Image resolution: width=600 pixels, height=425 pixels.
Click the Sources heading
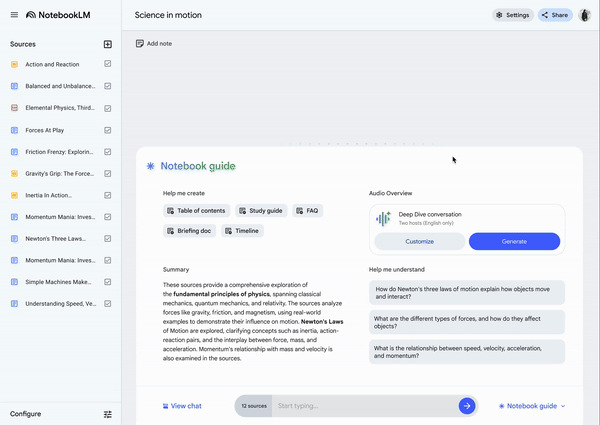click(x=23, y=44)
